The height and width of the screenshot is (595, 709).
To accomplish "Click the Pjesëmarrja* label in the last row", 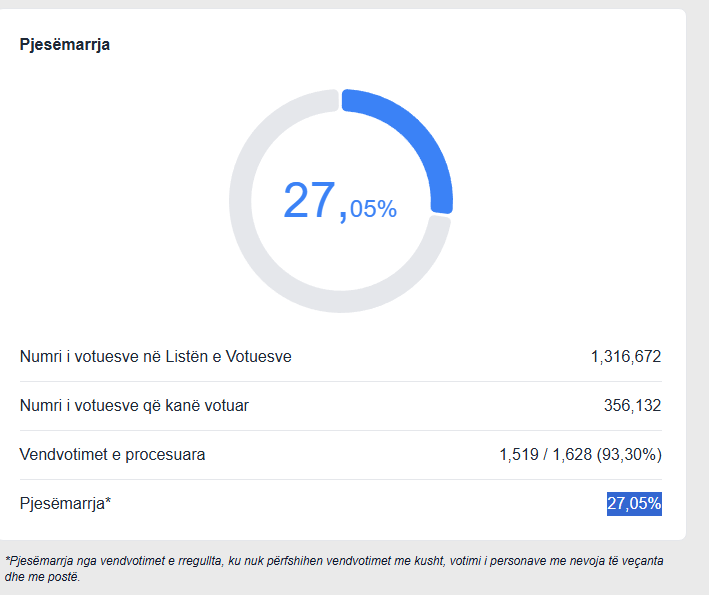I will [x=65, y=503].
